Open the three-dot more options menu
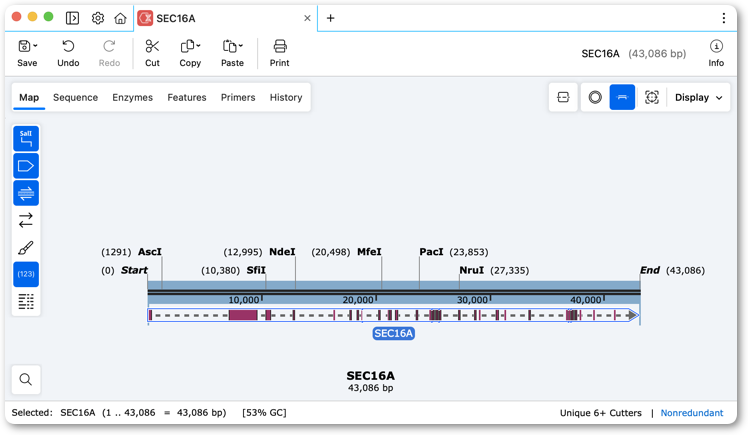The width and height of the screenshot is (748, 435). [x=724, y=18]
